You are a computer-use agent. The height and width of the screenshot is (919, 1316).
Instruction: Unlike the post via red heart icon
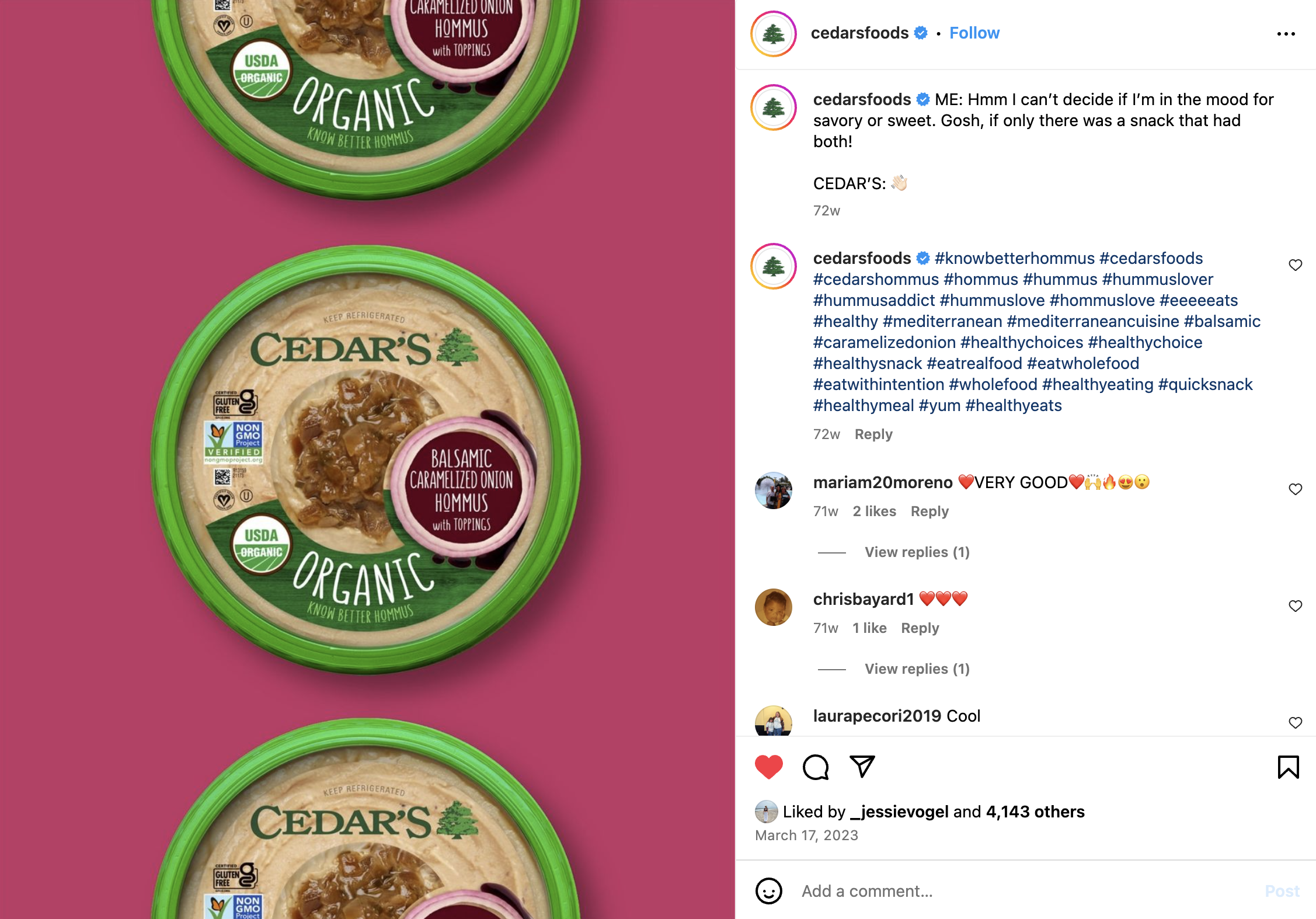[x=768, y=767]
